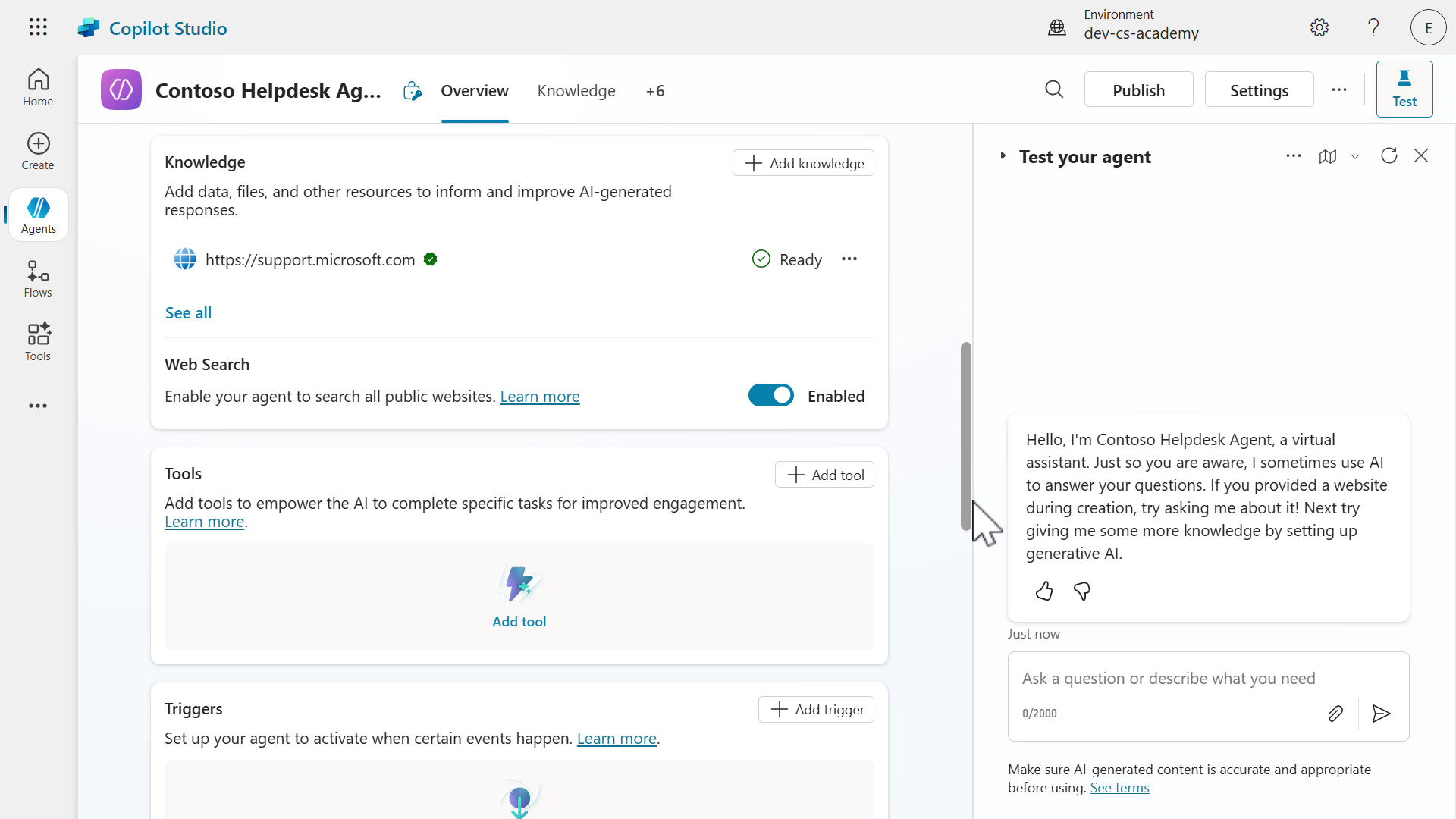This screenshot has width=1456, height=819.
Task: Click the Publish button
Action: [1137, 90]
